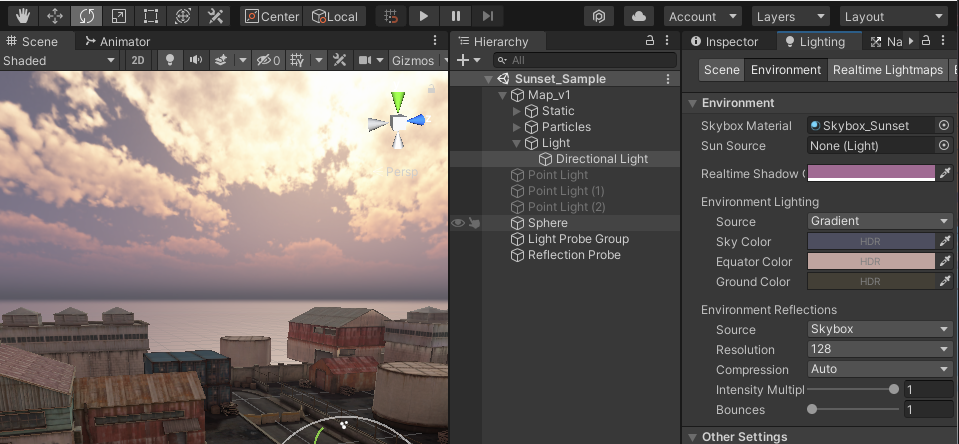
Task: Click the Intensity Multiplier slider handle
Action: click(x=894, y=389)
